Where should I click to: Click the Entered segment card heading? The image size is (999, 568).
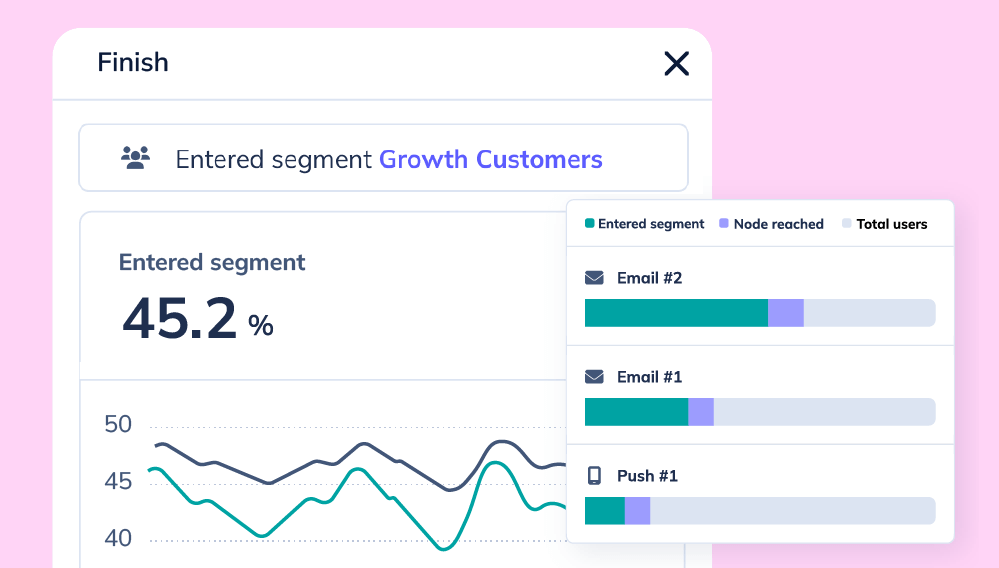[212, 262]
